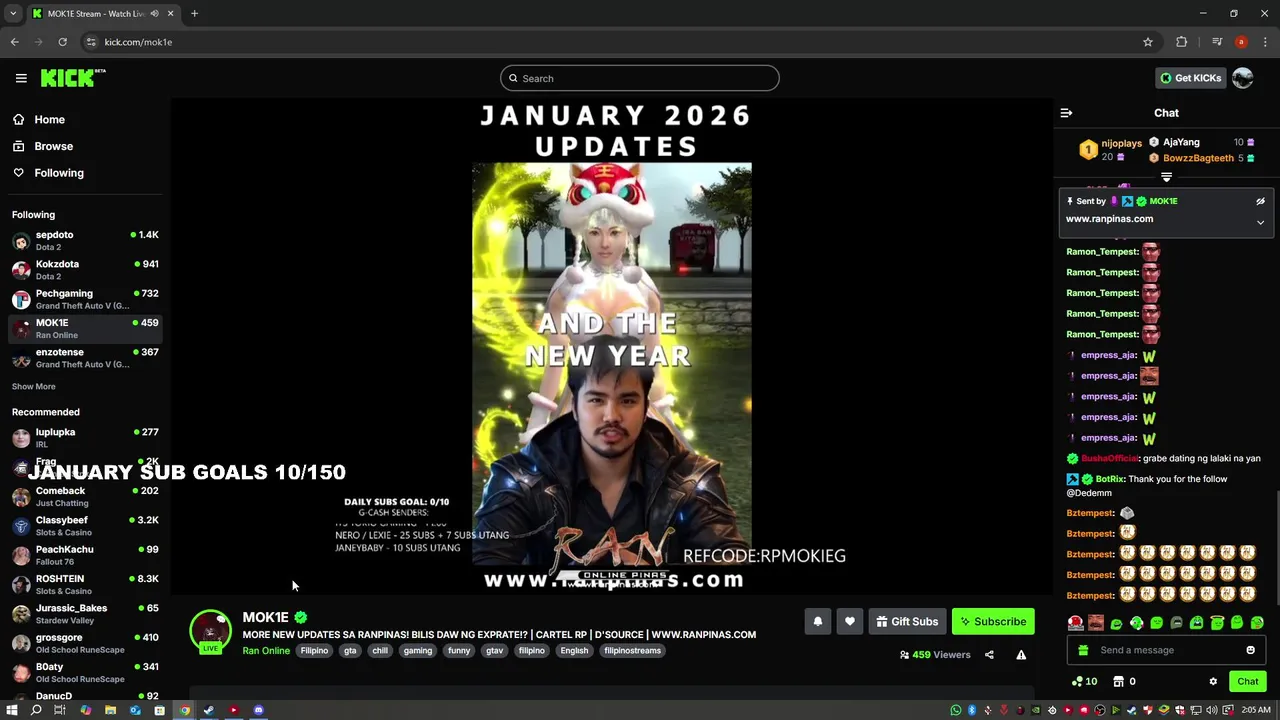Open the user profile avatar menu
Image resolution: width=1280 pixels, height=720 pixels.
click(1243, 78)
